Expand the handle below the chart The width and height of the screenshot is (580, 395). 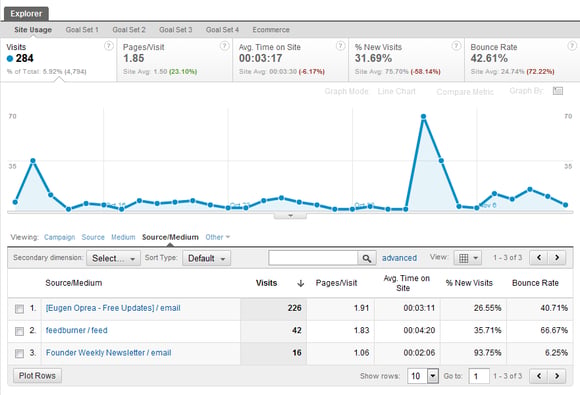(x=290, y=216)
